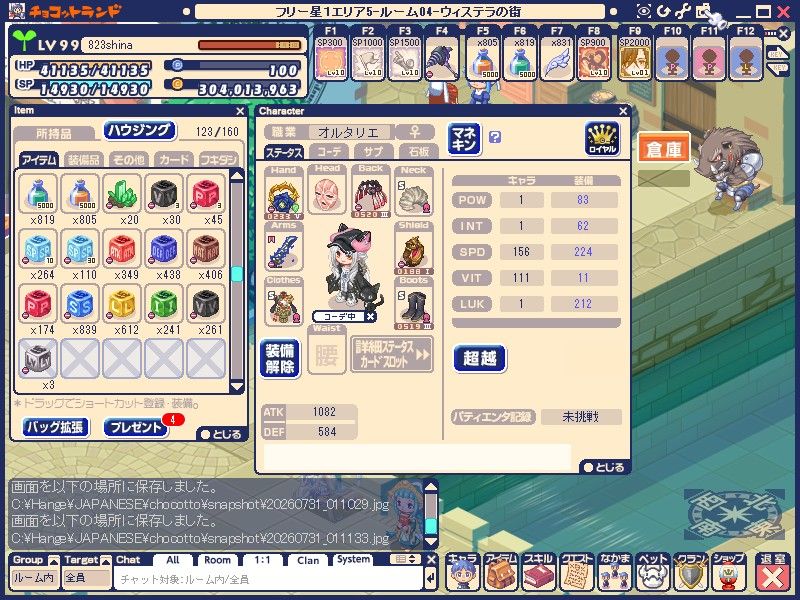Use the F1 SP300 skill shortcut
800x600 pixels.
coord(330,58)
